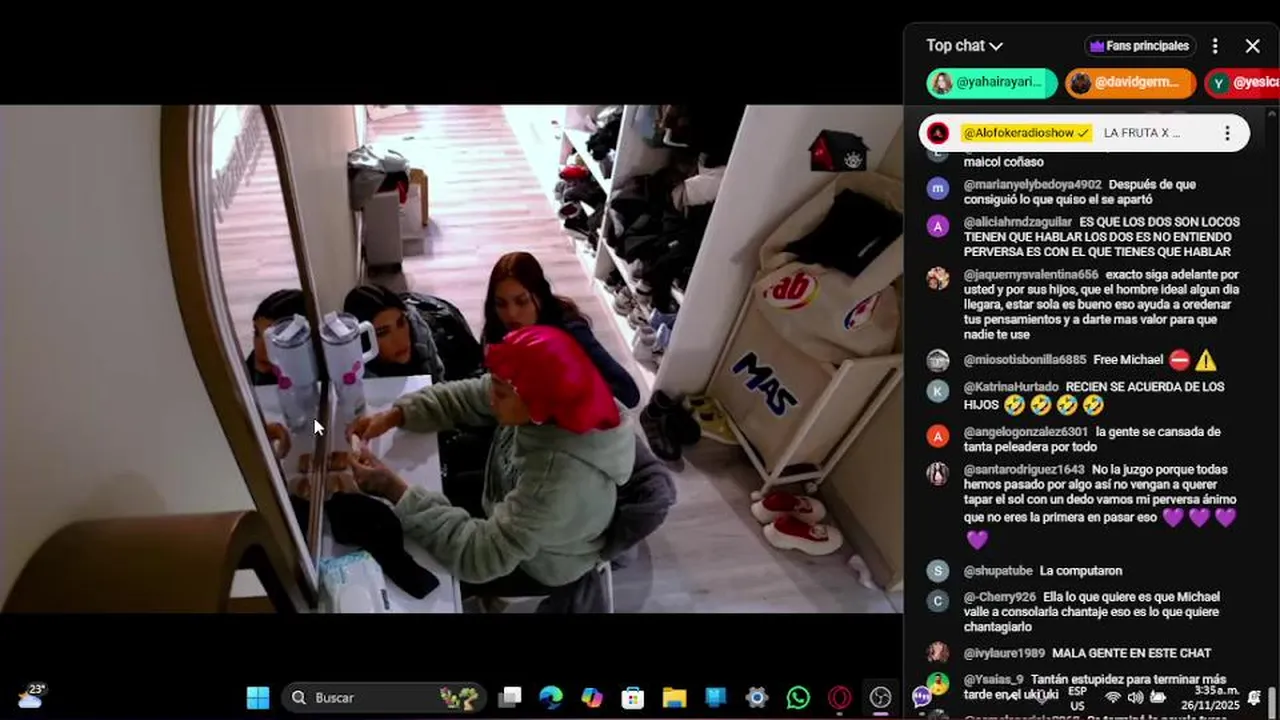
Task: Select 'Free Michael' chat message
Action: tap(1128, 360)
